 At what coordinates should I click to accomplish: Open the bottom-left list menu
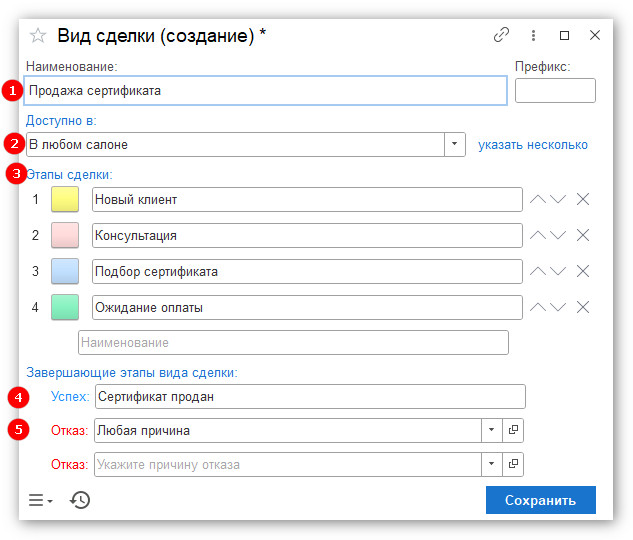[40, 500]
